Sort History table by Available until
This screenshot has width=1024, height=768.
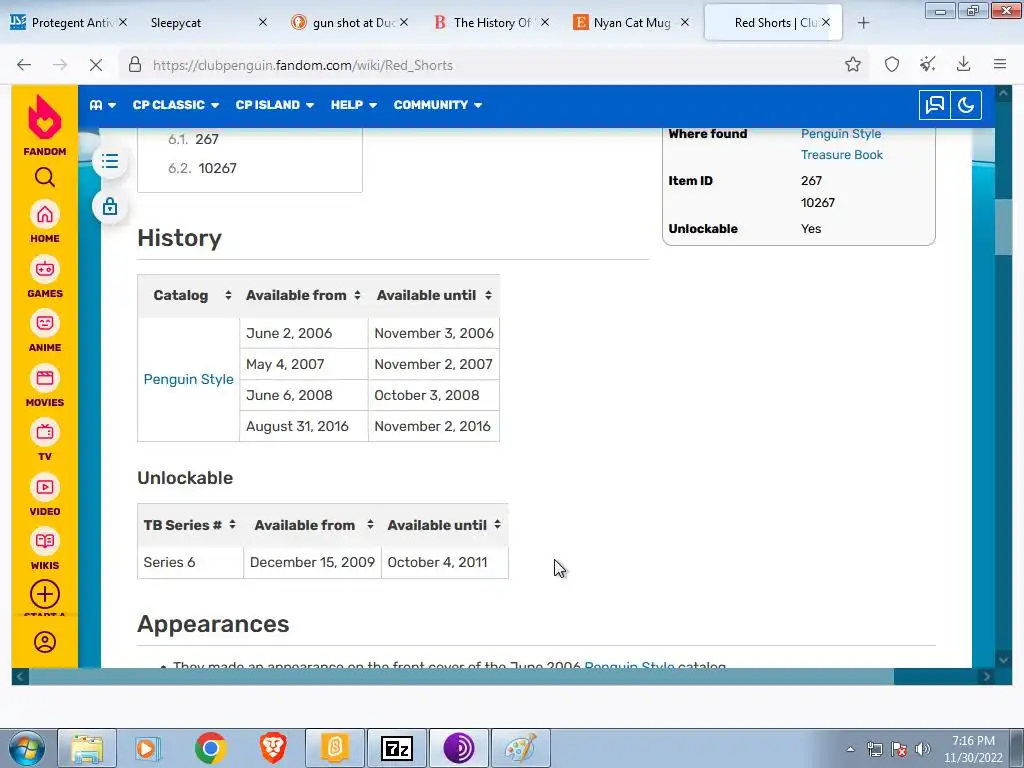coord(434,295)
